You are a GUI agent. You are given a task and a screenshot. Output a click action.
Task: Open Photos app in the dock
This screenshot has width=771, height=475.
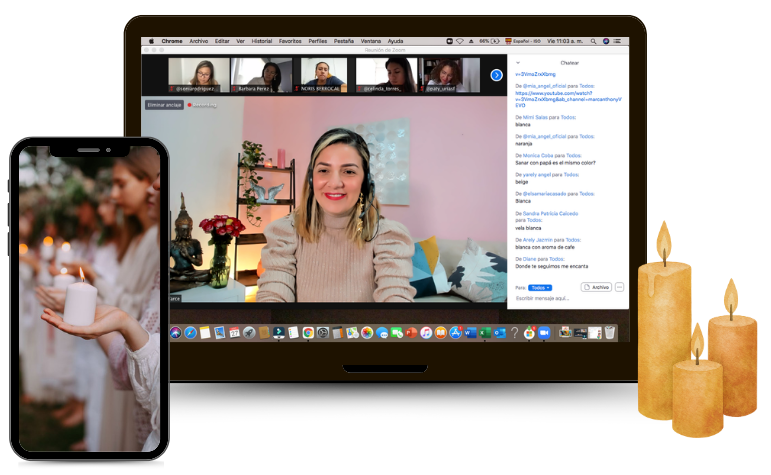(367, 333)
